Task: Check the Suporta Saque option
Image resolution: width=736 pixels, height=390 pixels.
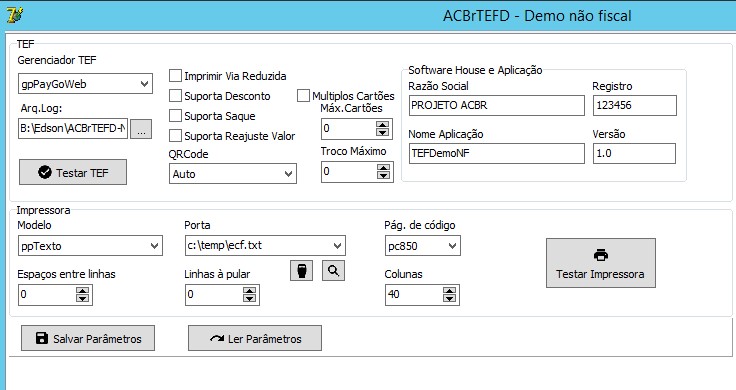Action: [x=176, y=115]
